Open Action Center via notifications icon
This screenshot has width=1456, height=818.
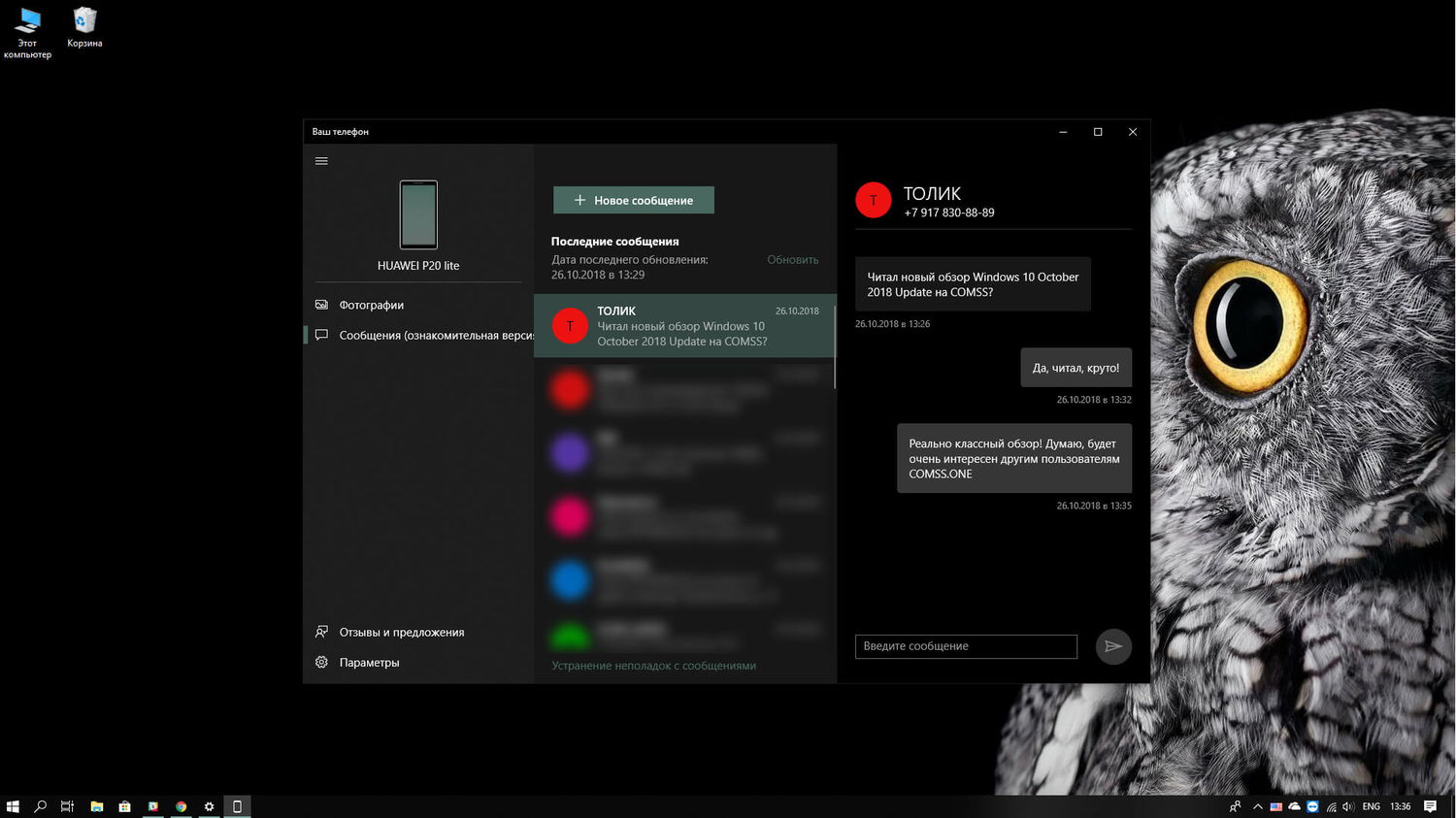click(x=1430, y=806)
